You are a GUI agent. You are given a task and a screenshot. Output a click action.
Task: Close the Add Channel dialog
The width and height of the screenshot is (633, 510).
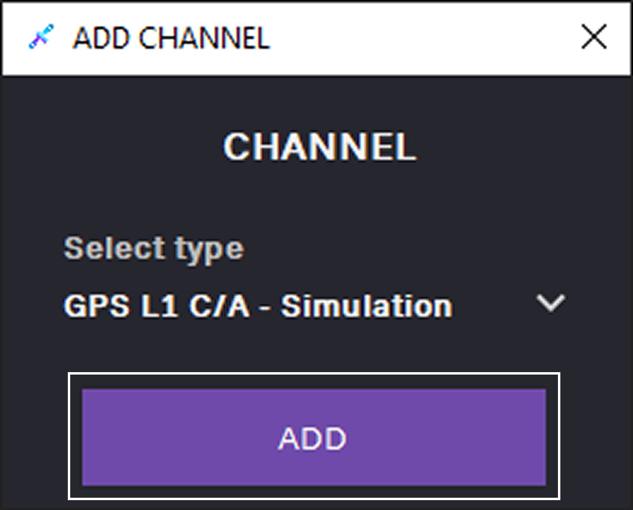(594, 38)
